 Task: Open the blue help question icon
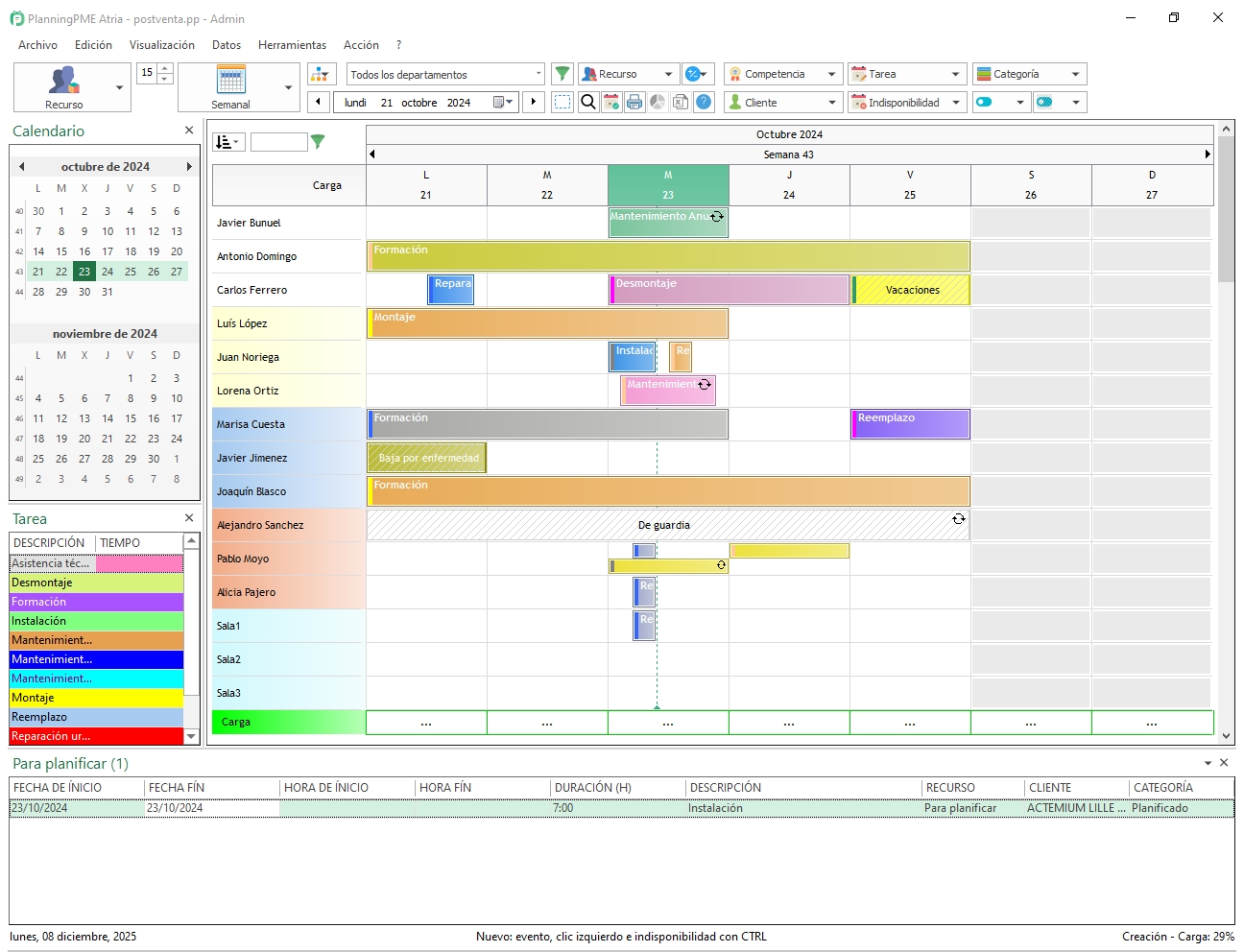[705, 102]
